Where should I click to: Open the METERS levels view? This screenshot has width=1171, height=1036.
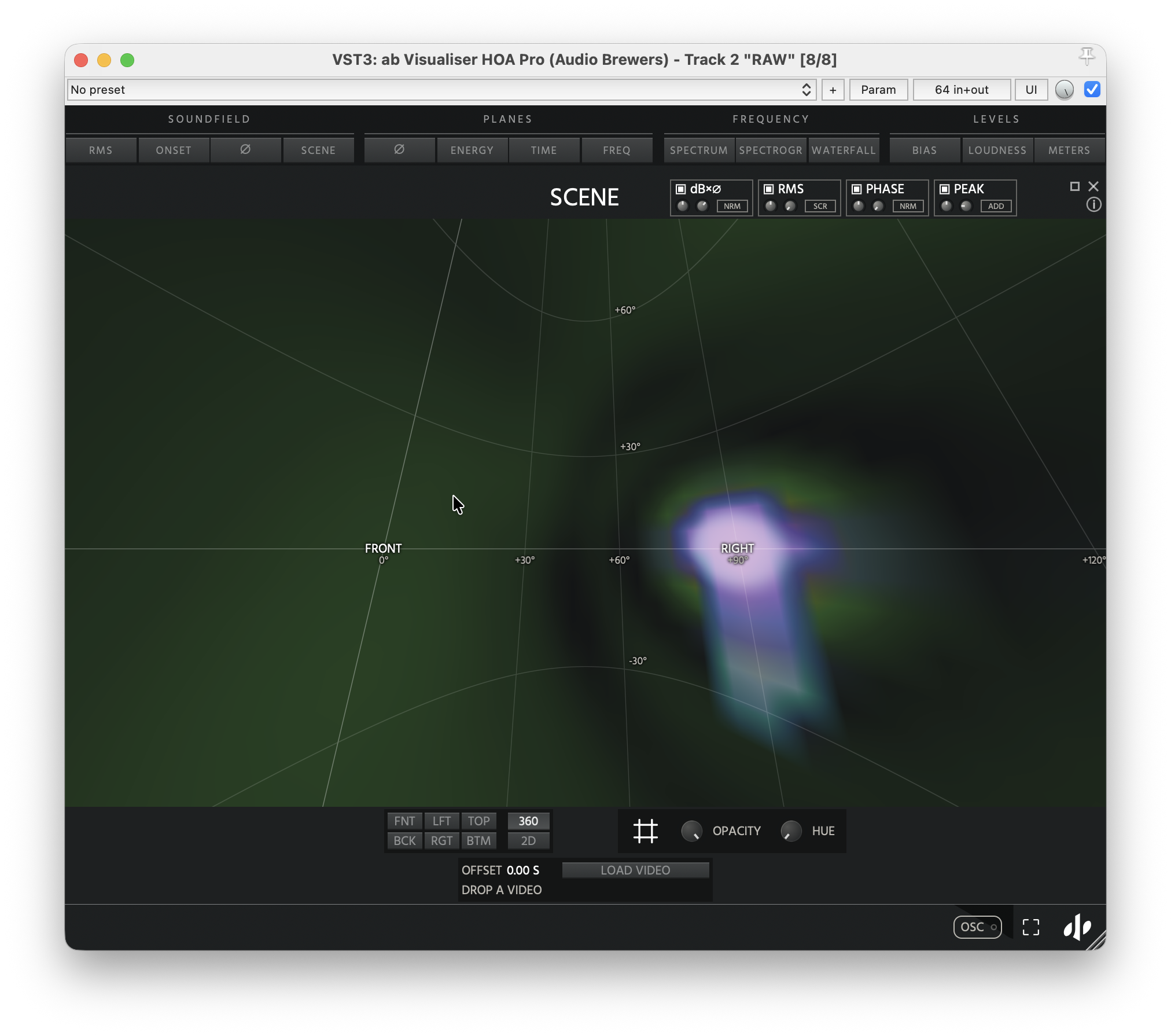(x=1069, y=150)
